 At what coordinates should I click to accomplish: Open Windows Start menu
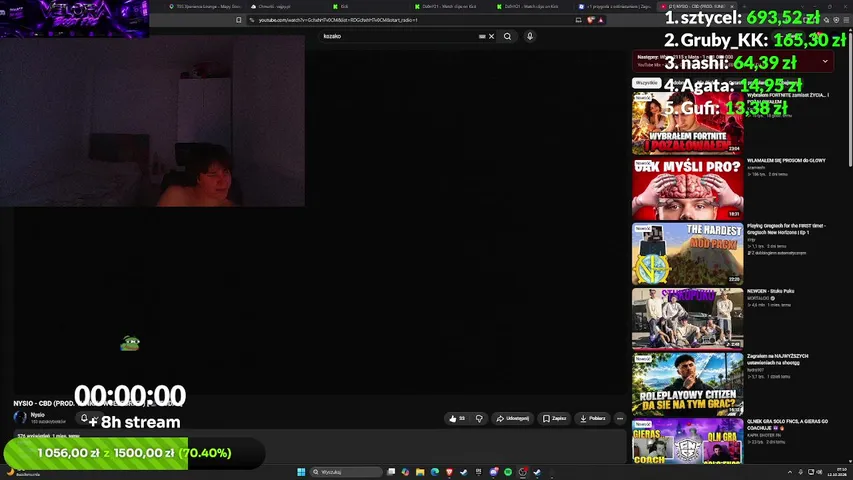(x=301, y=472)
